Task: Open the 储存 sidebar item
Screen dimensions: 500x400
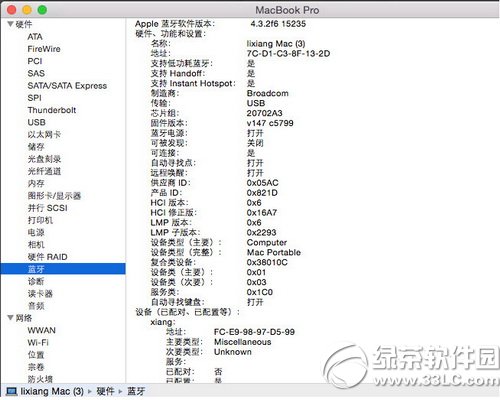Action: [x=36, y=147]
